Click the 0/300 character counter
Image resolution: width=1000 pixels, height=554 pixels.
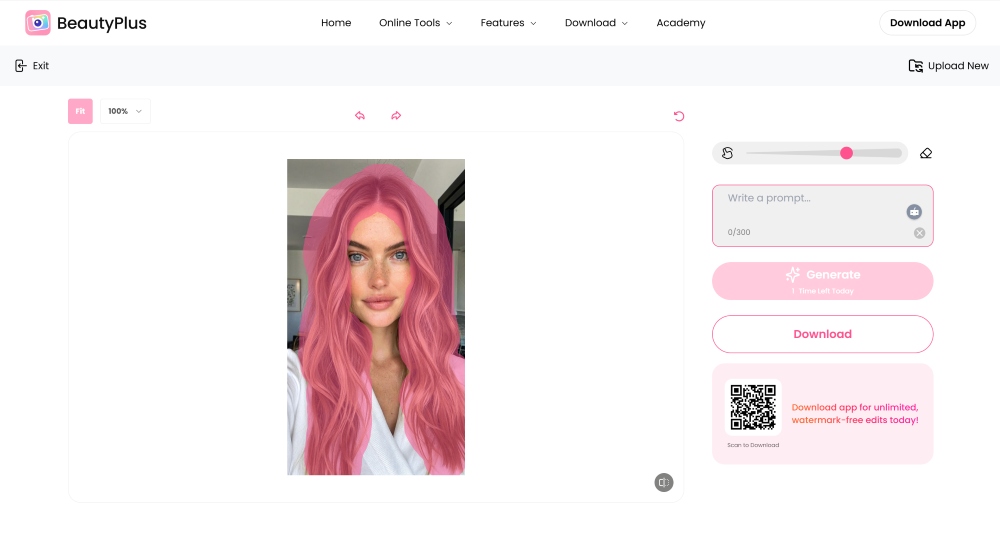click(739, 232)
